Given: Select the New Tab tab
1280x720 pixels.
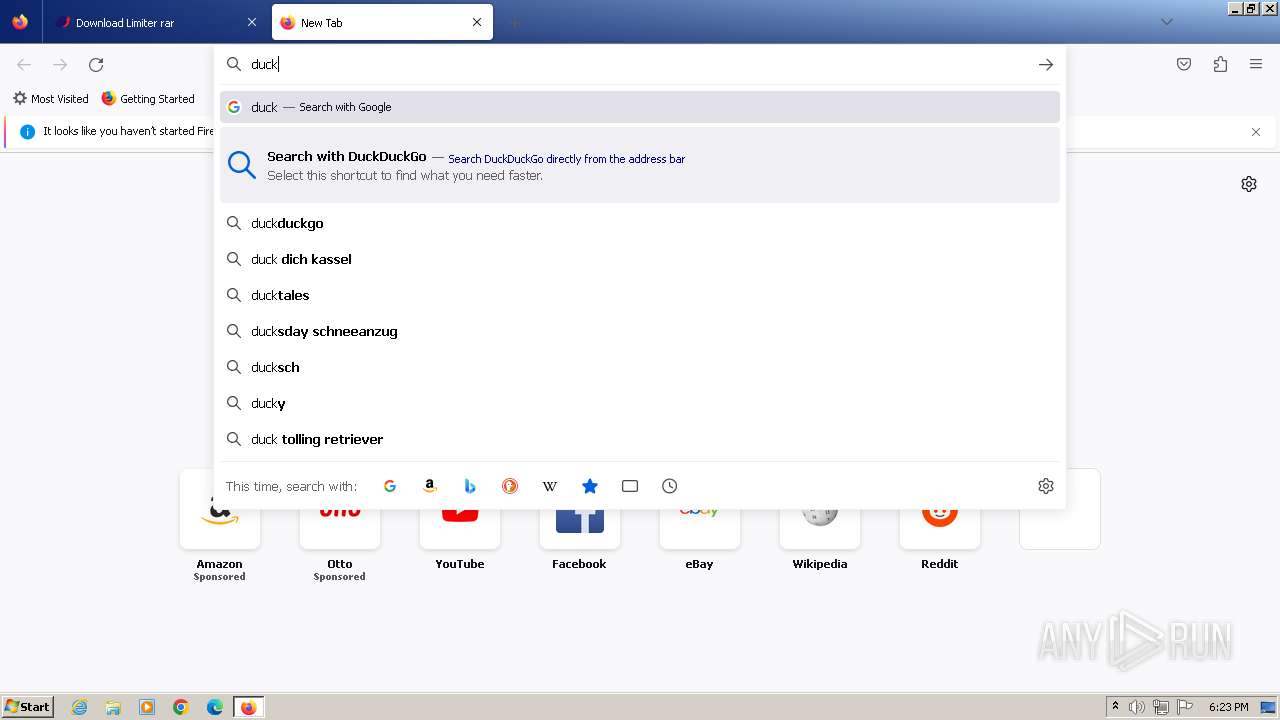Looking at the screenshot, I should [382, 22].
